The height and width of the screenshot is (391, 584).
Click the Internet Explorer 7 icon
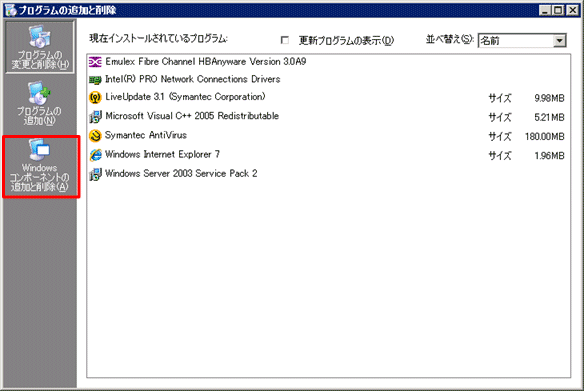coord(95,155)
